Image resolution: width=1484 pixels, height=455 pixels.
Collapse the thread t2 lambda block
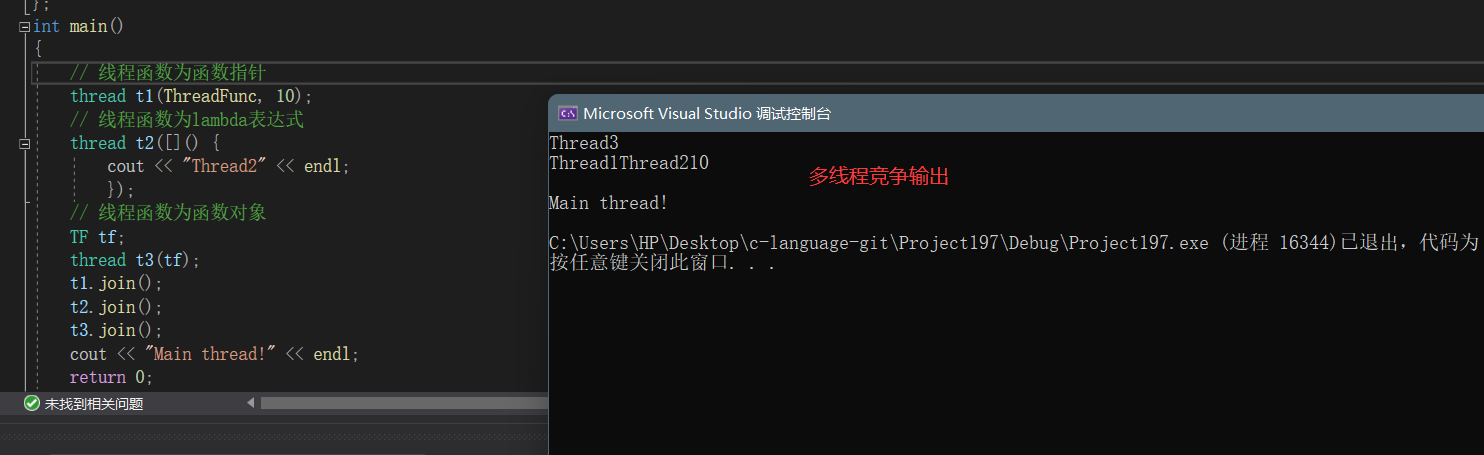[25, 144]
